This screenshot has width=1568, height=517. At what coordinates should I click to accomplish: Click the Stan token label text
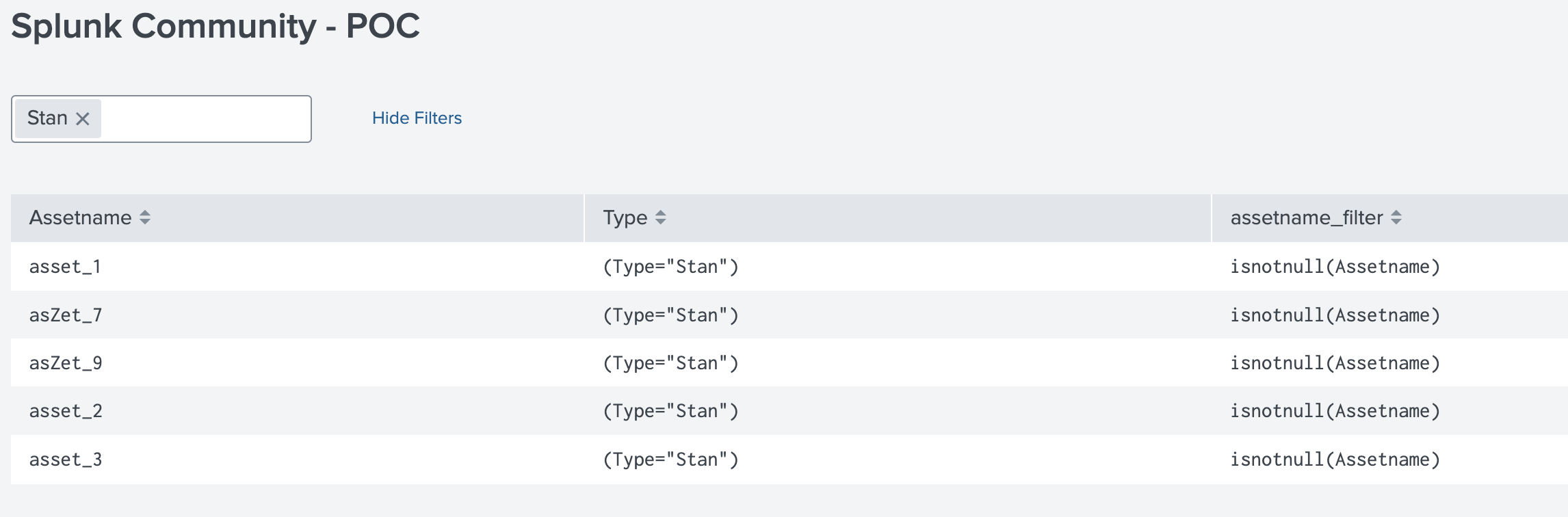click(x=47, y=118)
